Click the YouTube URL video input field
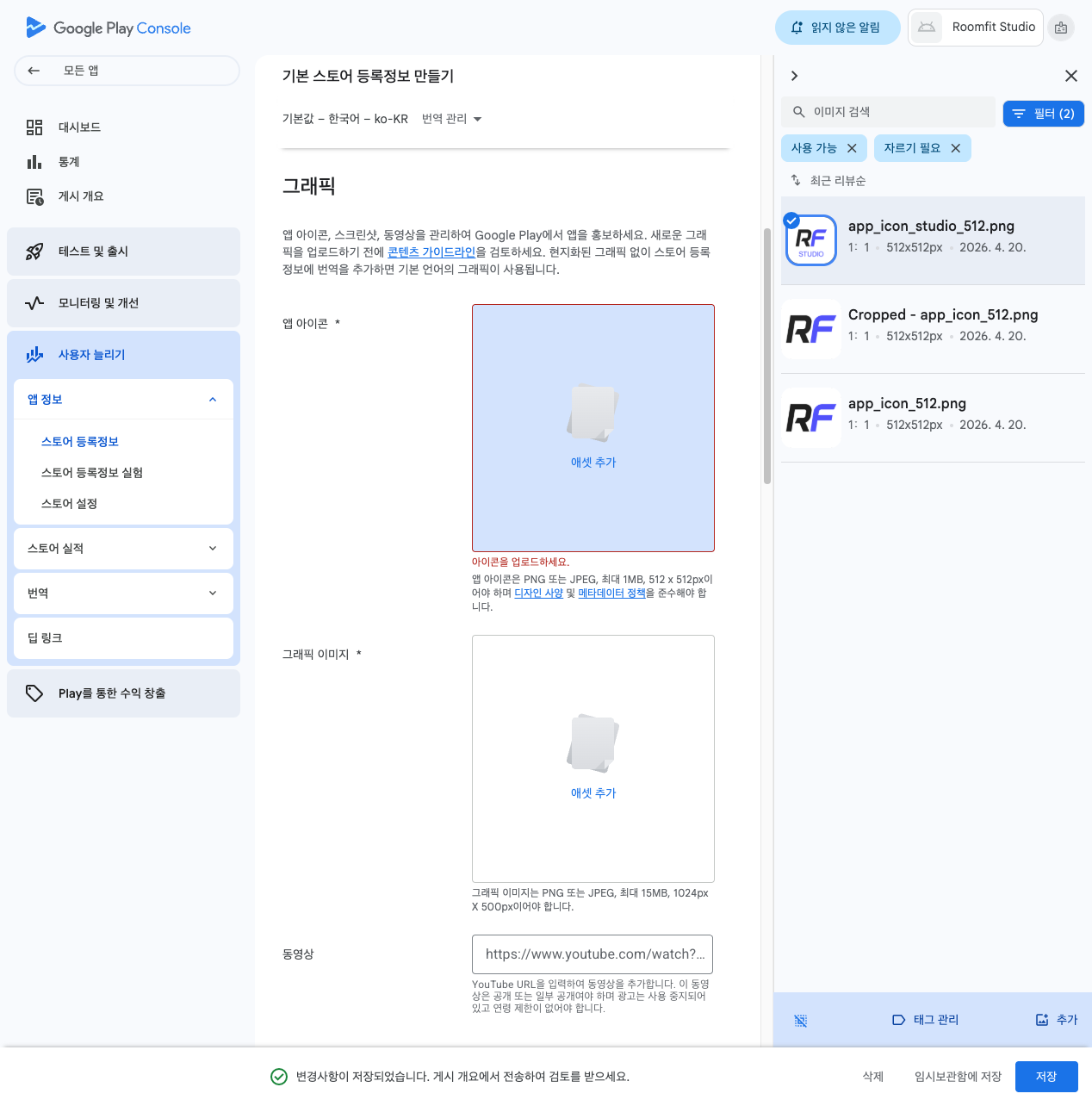This screenshot has height=1106, width=1092. [593, 954]
